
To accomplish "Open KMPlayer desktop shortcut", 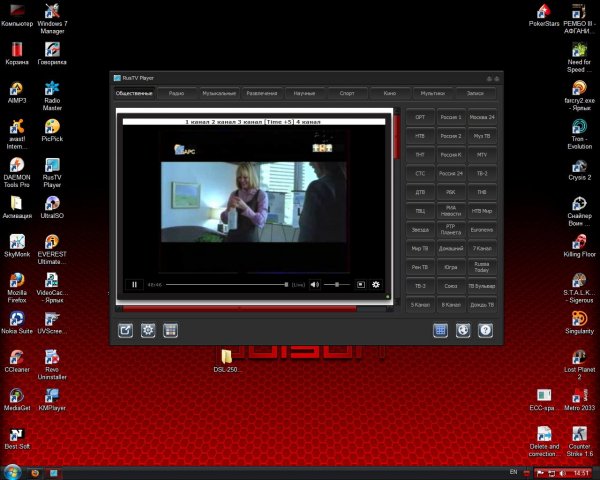I will [52, 400].
